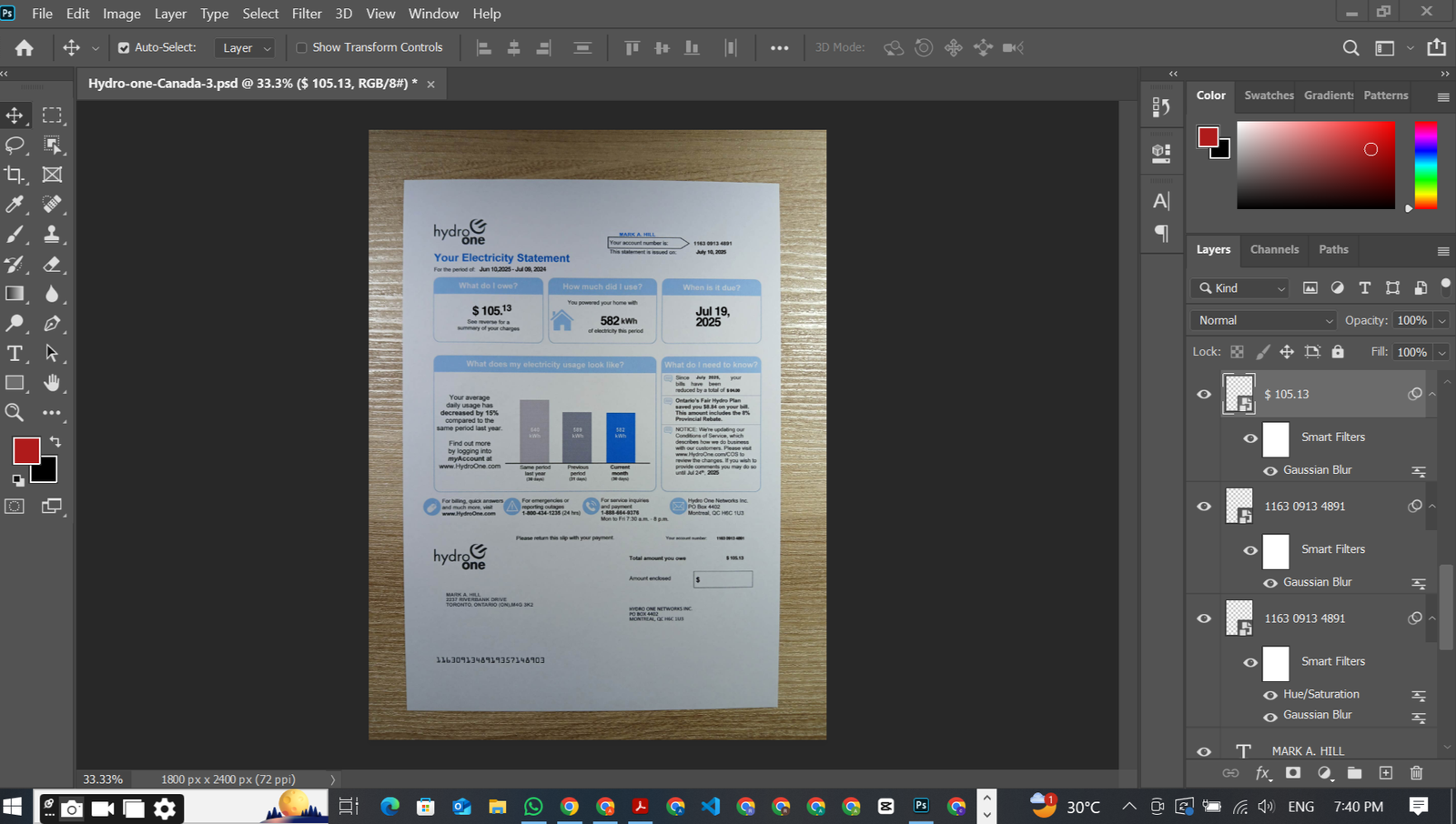Screen dimensions: 1456x824
Task: Click the Create new layer icon
Action: click(x=1386, y=773)
